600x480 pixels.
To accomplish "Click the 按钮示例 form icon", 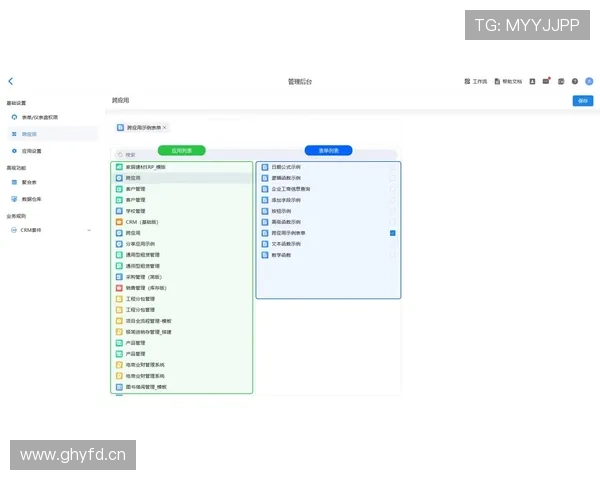I will tap(265, 211).
